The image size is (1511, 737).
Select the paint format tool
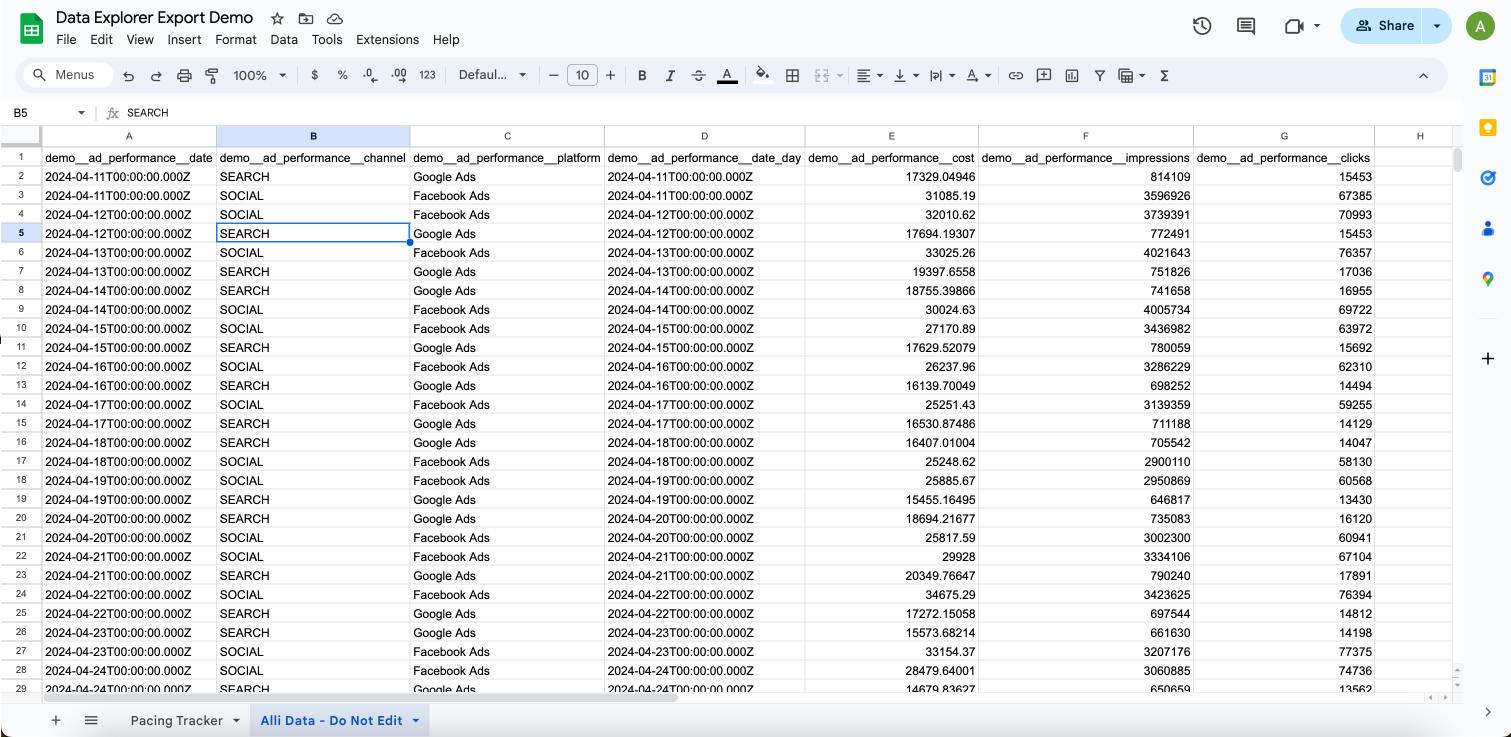(x=211, y=75)
